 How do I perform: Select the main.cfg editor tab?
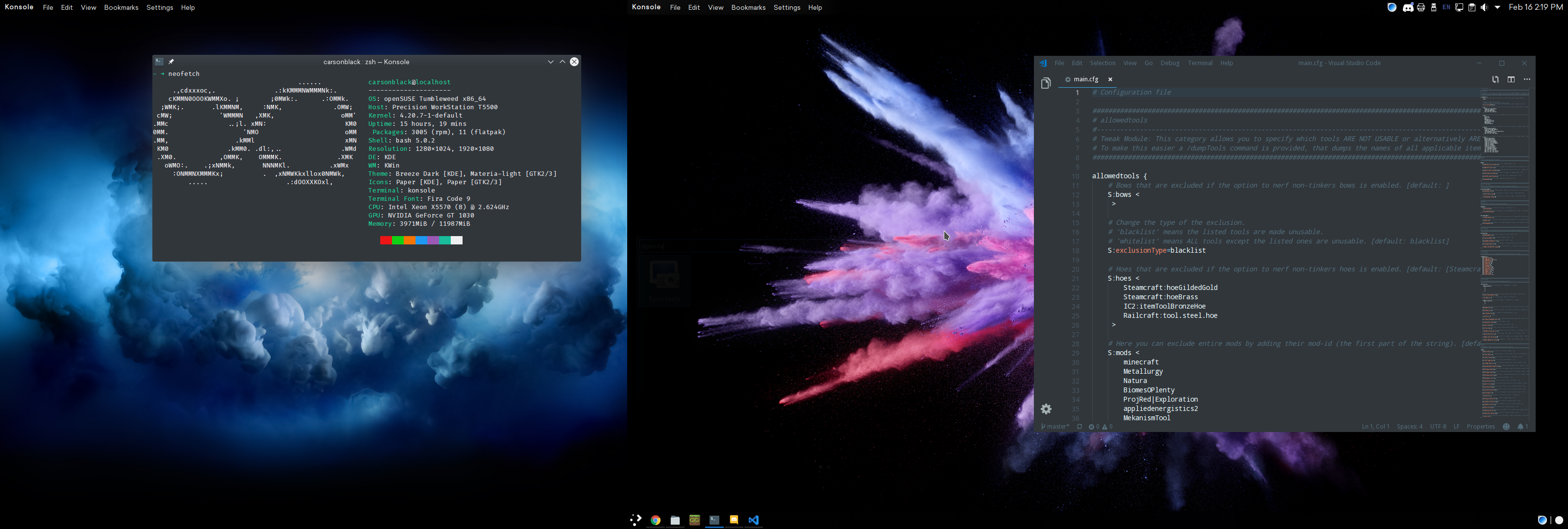[1085, 79]
